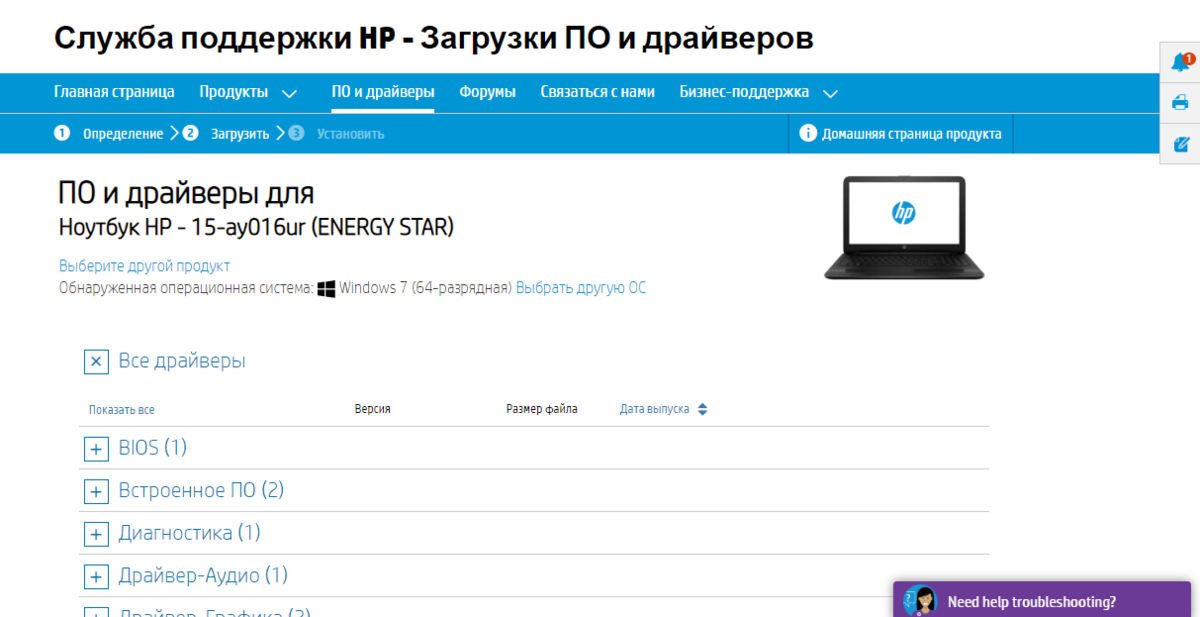Open the Форумы menu item
Image resolution: width=1200 pixels, height=617 pixels.
pyautogui.click(x=488, y=92)
